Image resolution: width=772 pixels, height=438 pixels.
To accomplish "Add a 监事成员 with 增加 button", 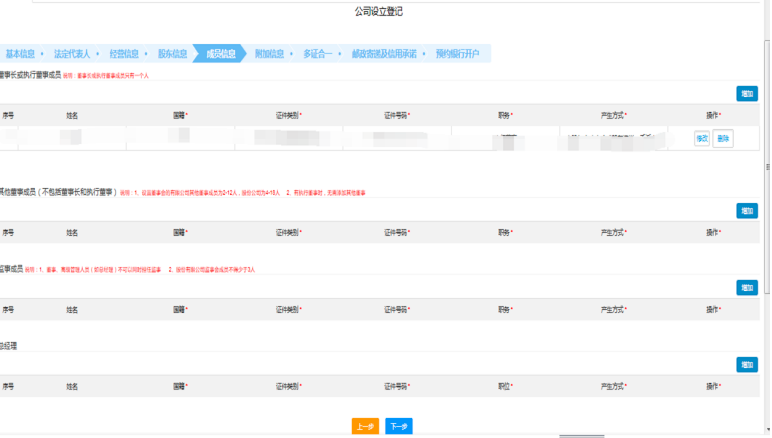I will (x=747, y=287).
